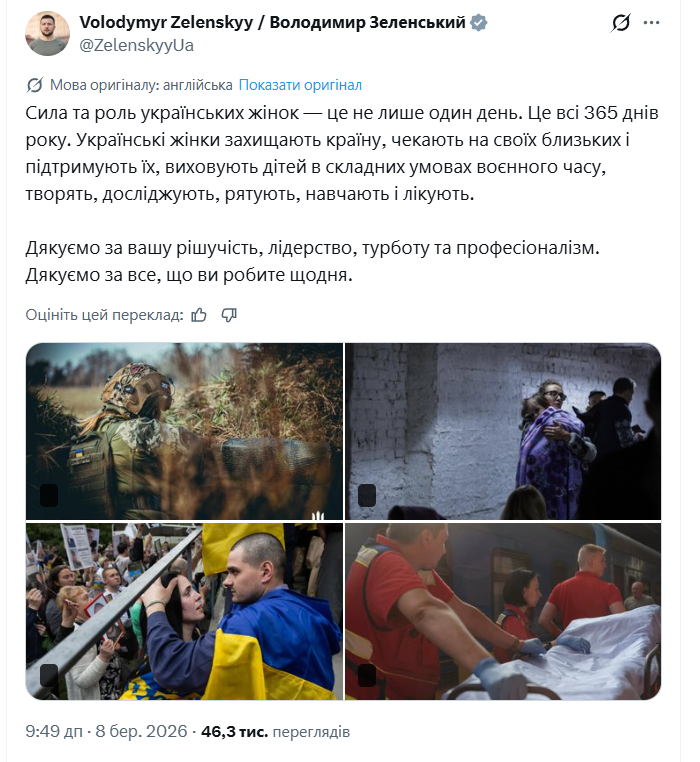
Task: Click the black badge on shelter hug photo
Action: point(367,496)
